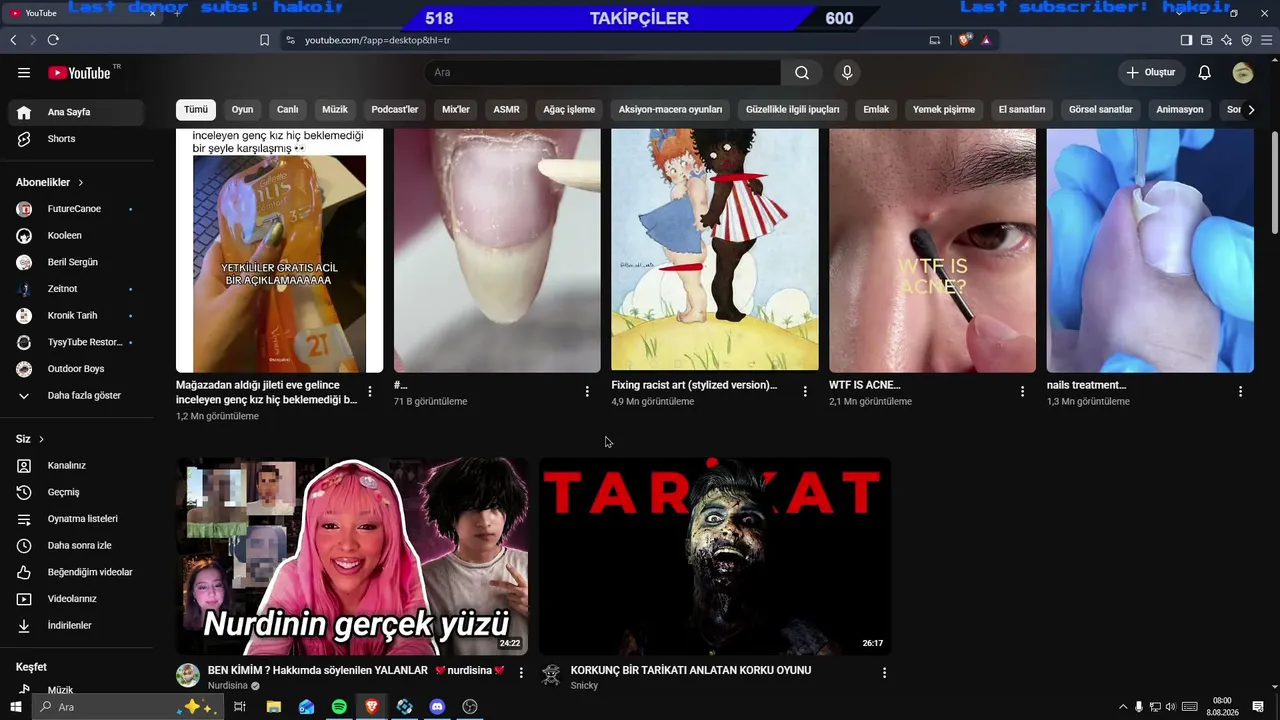Reload the page in the browser
The image size is (1280, 720).
(53, 40)
